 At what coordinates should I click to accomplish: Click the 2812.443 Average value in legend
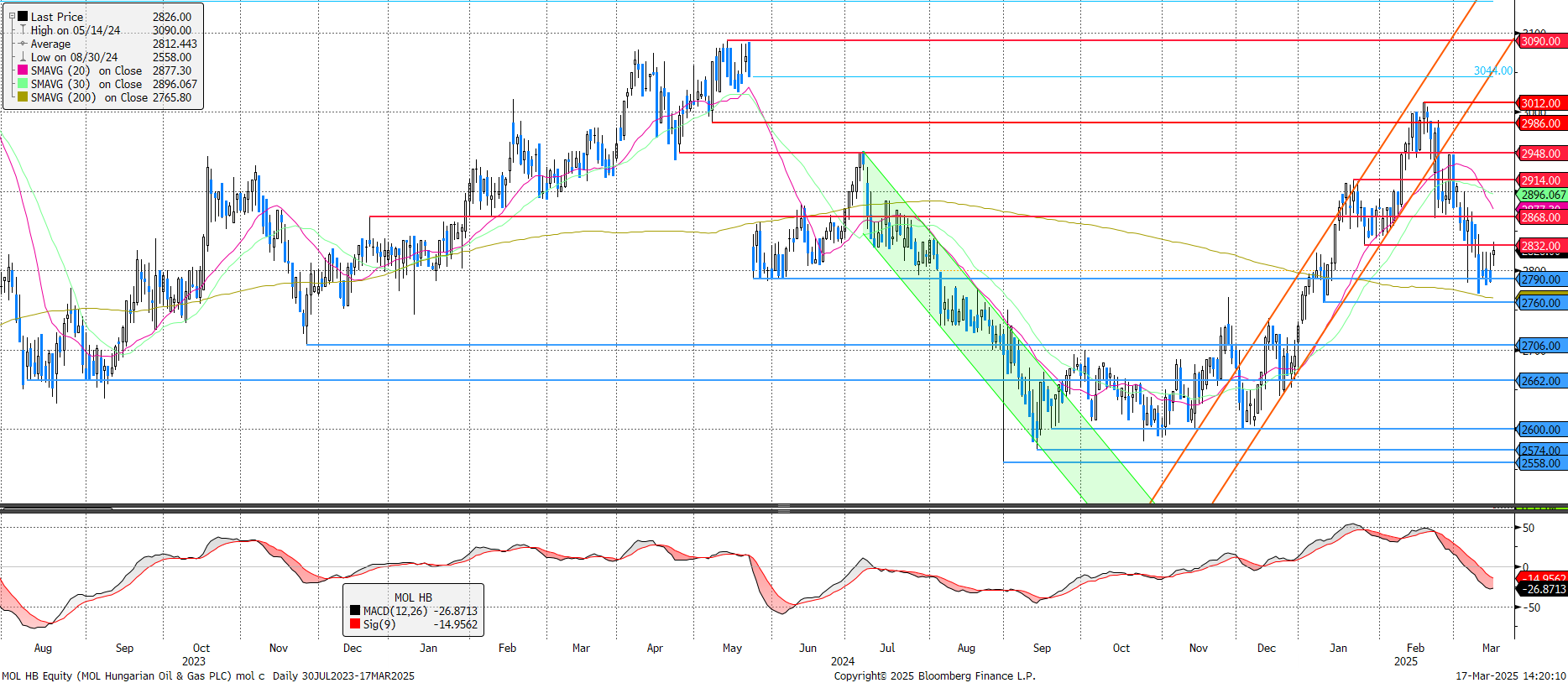pyautogui.click(x=175, y=44)
